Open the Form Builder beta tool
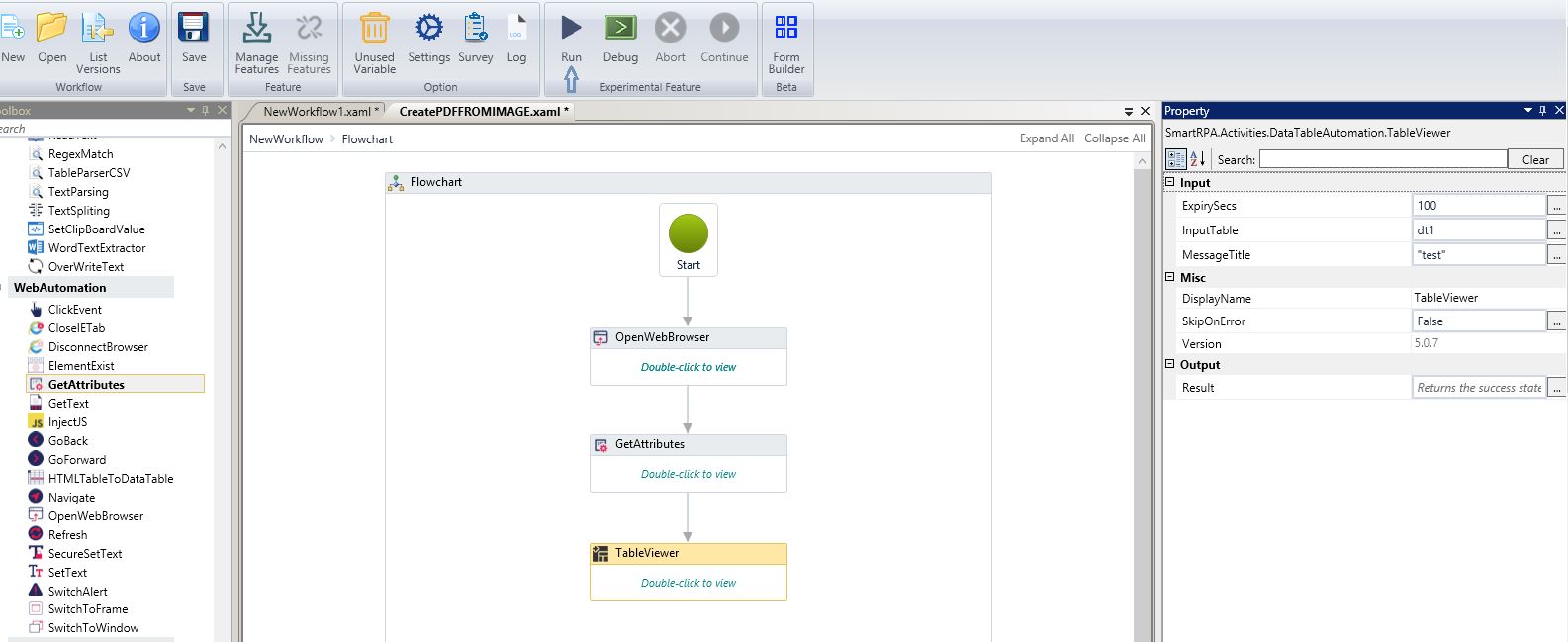 [786, 29]
